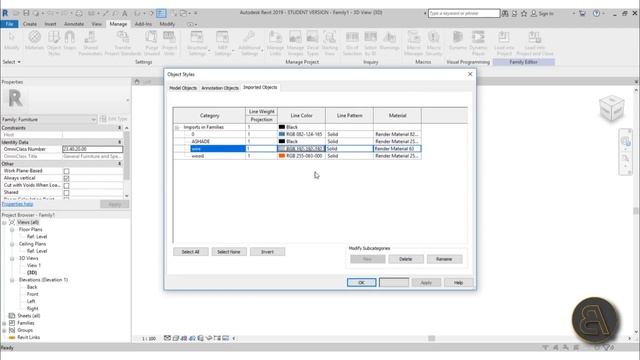Image resolution: width=640 pixels, height=360 pixels.
Task: Open Properties help link
Action: coord(17,204)
